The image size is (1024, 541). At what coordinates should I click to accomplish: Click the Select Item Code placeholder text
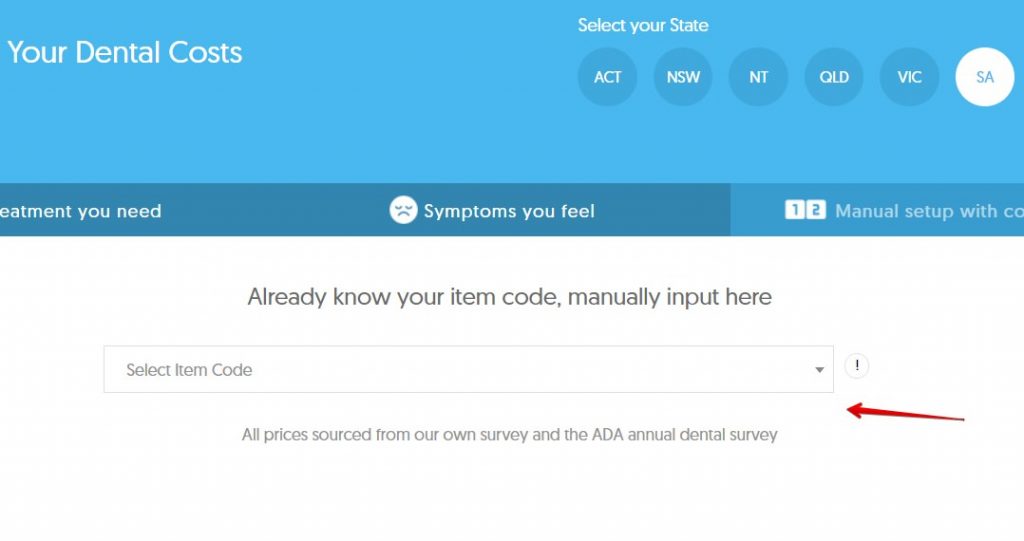[x=189, y=370]
